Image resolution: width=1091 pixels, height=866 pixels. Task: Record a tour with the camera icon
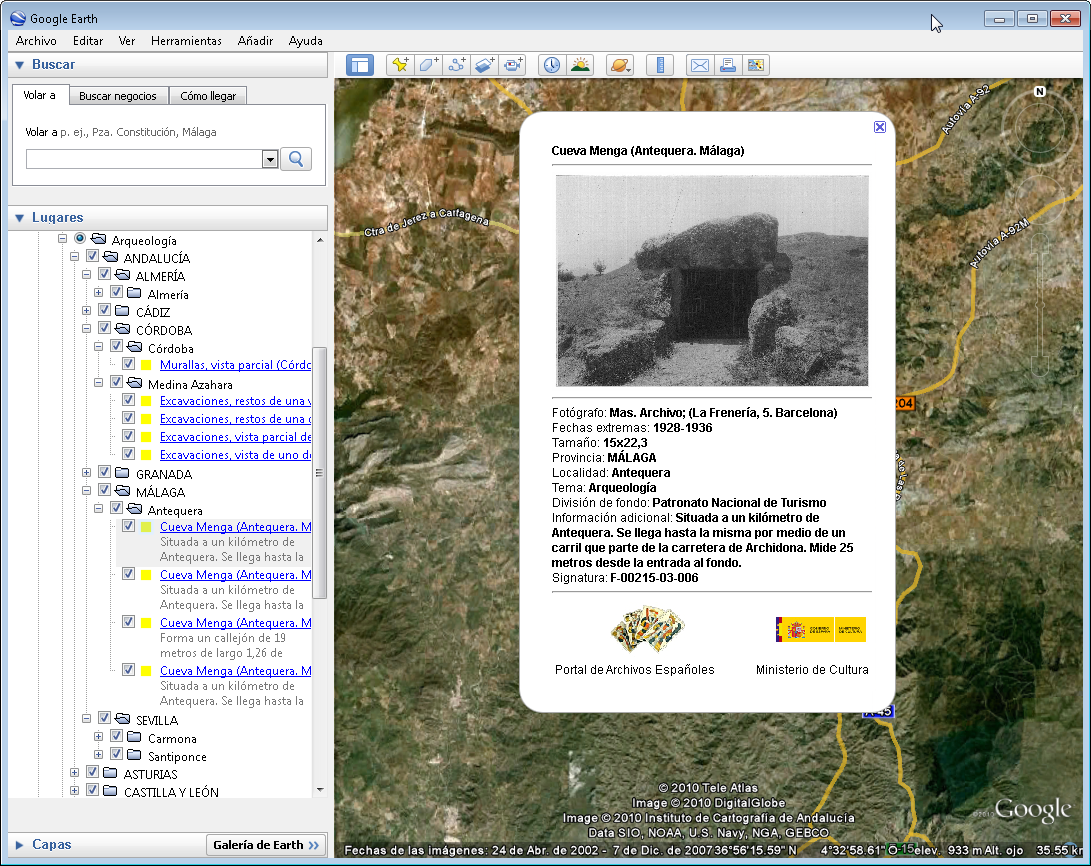pyautogui.click(x=513, y=65)
